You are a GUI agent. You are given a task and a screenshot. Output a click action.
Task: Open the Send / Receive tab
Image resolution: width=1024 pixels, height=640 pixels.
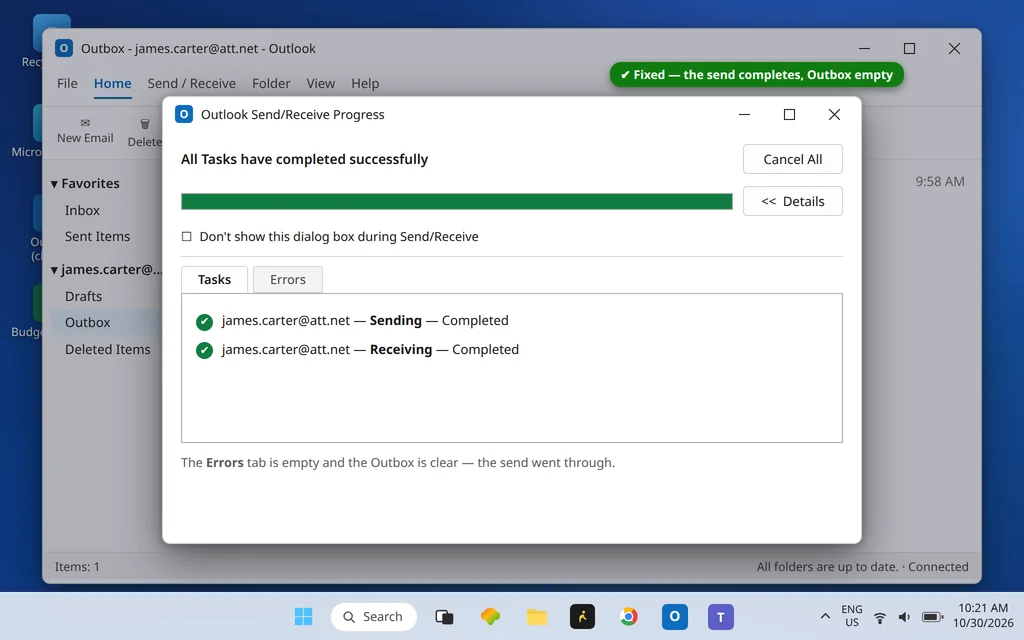click(x=191, y=84)
